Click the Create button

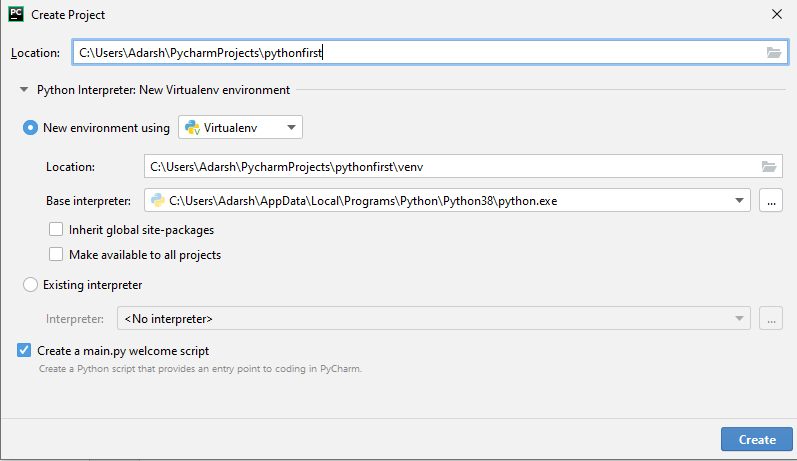[x=756, y=439]
